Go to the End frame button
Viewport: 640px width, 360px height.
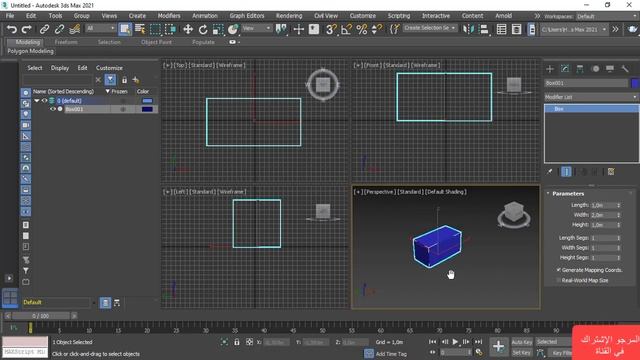coord(478,342)
